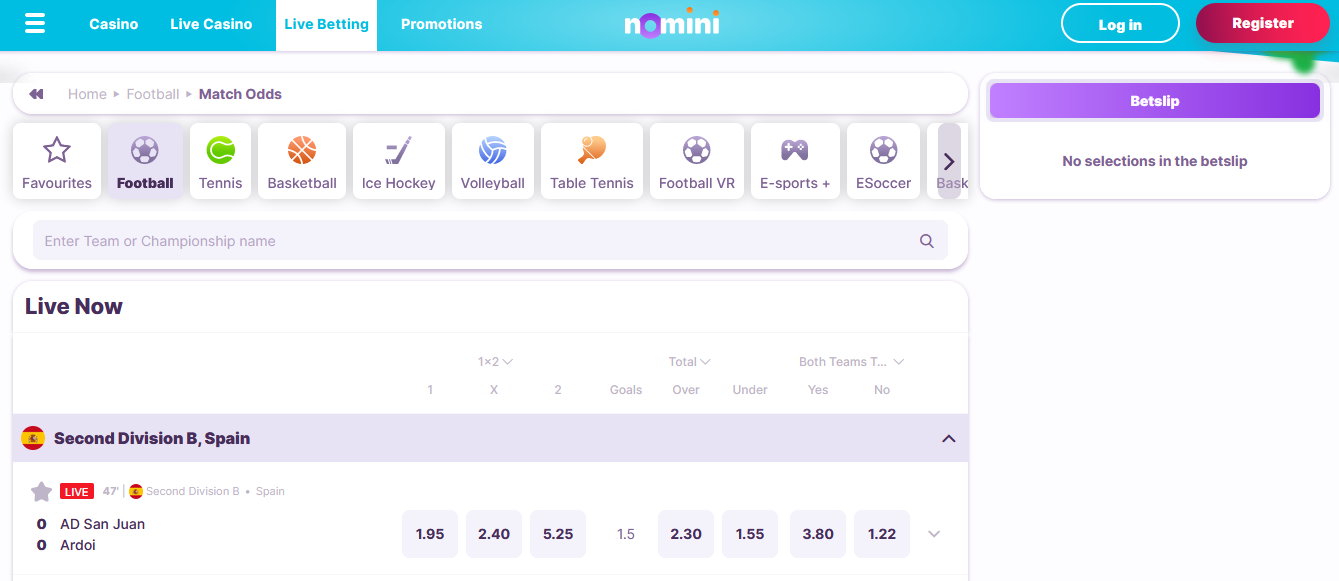Image resolution: width=1339 pixels, height=581 pixels.
Task: Select the Tennis sport category
Action: coord(221,161)
